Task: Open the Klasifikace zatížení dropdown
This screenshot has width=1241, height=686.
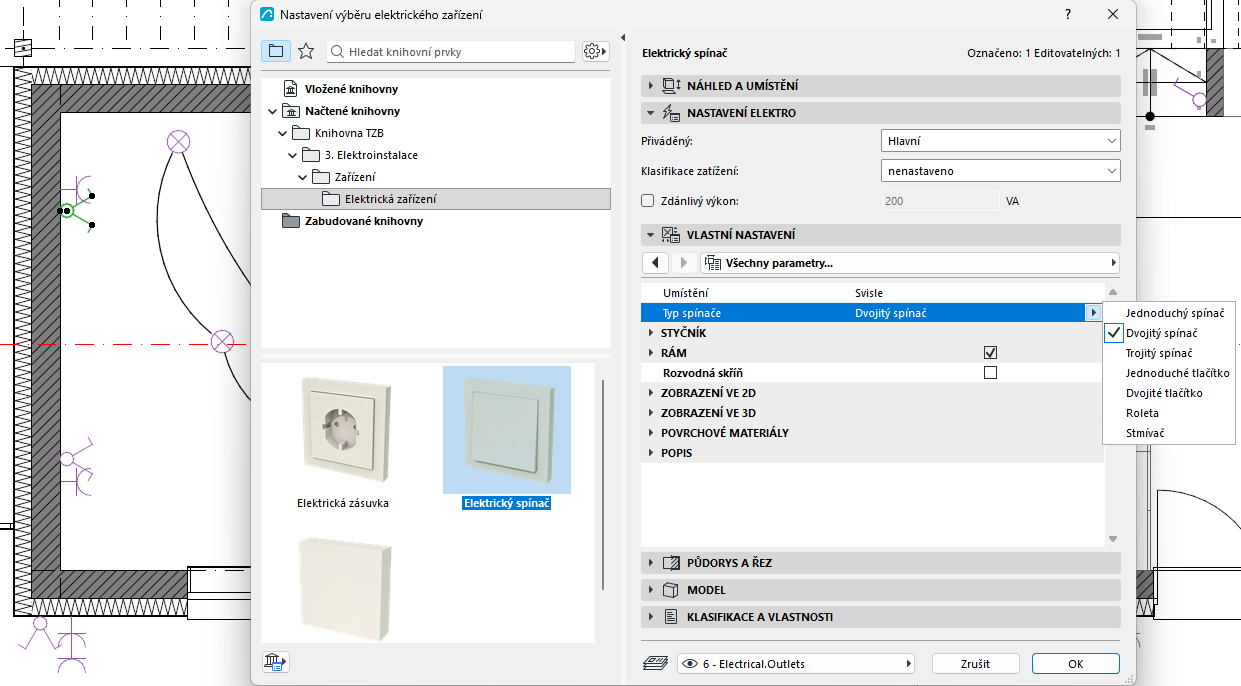Action: click(x=1001, y=171)
